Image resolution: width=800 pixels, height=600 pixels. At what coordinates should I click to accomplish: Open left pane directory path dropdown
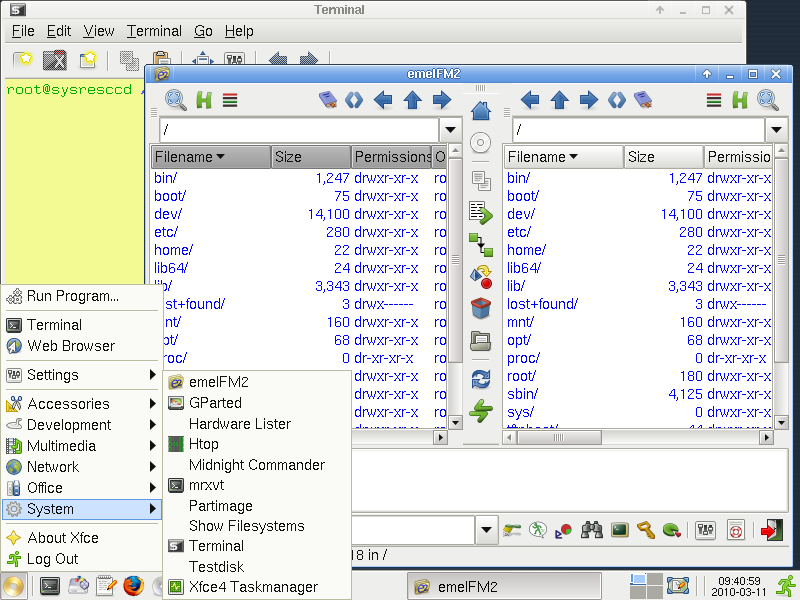pos(449,130)
